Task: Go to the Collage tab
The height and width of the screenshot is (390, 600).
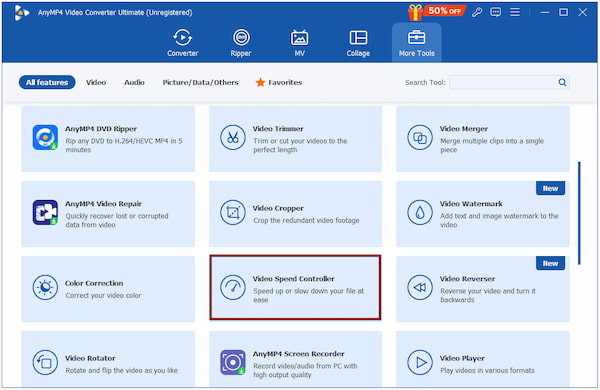Action: tap(358, 43)
